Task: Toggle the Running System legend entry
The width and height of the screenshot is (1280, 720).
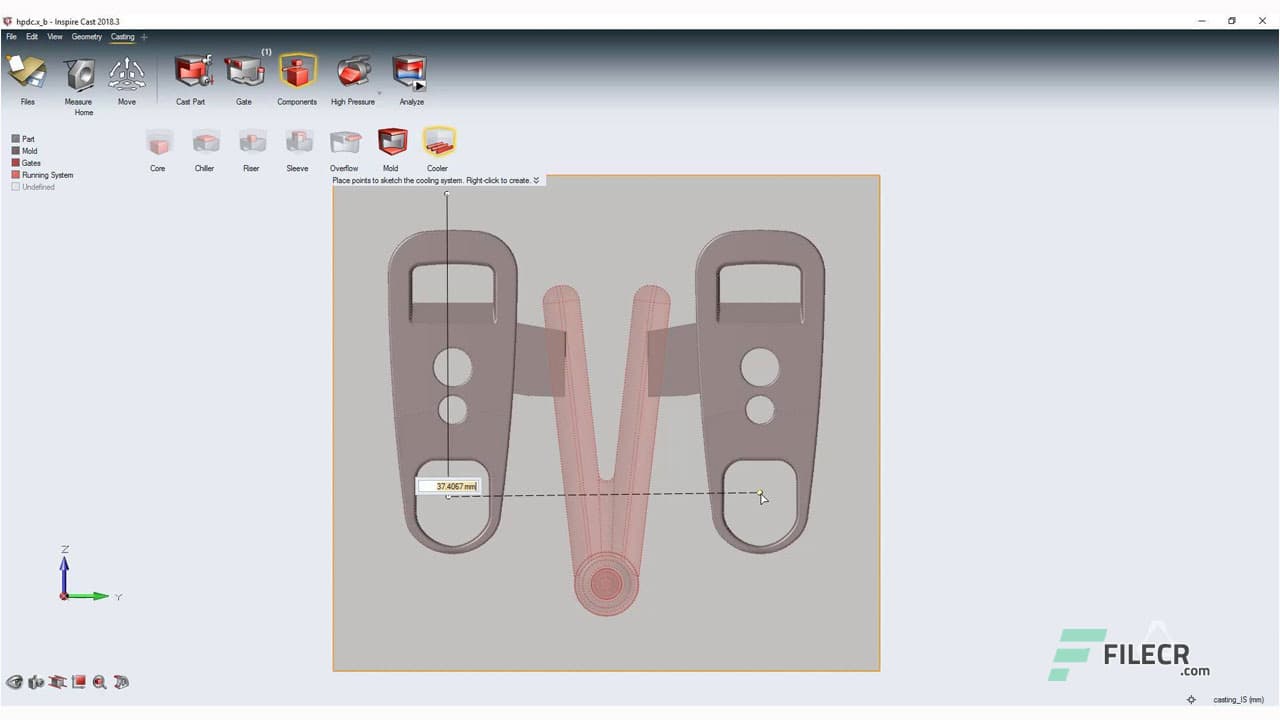Action: click(x=42, y=175)
